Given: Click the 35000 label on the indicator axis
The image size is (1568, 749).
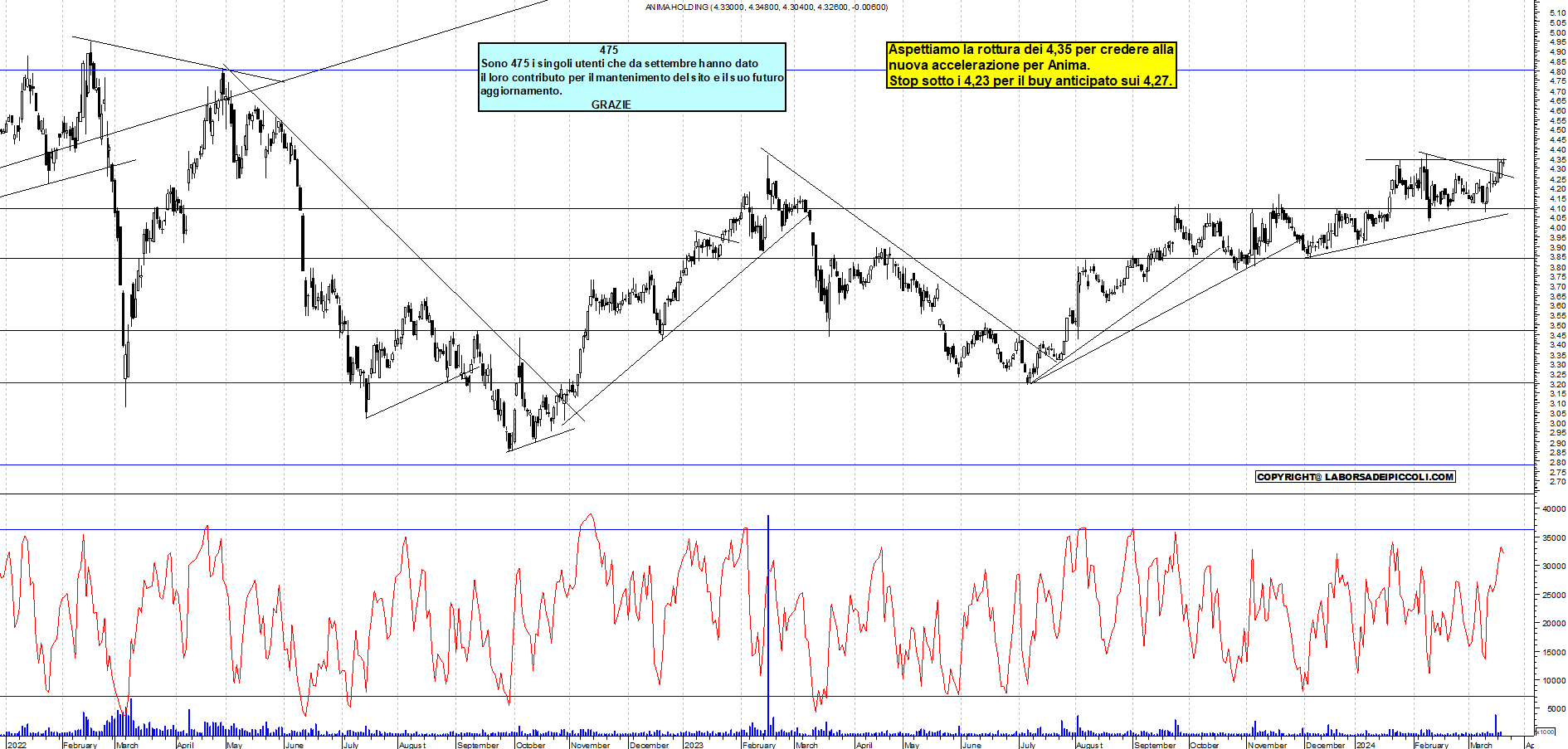Looking at the screenshot, I should coord(1554,538).
